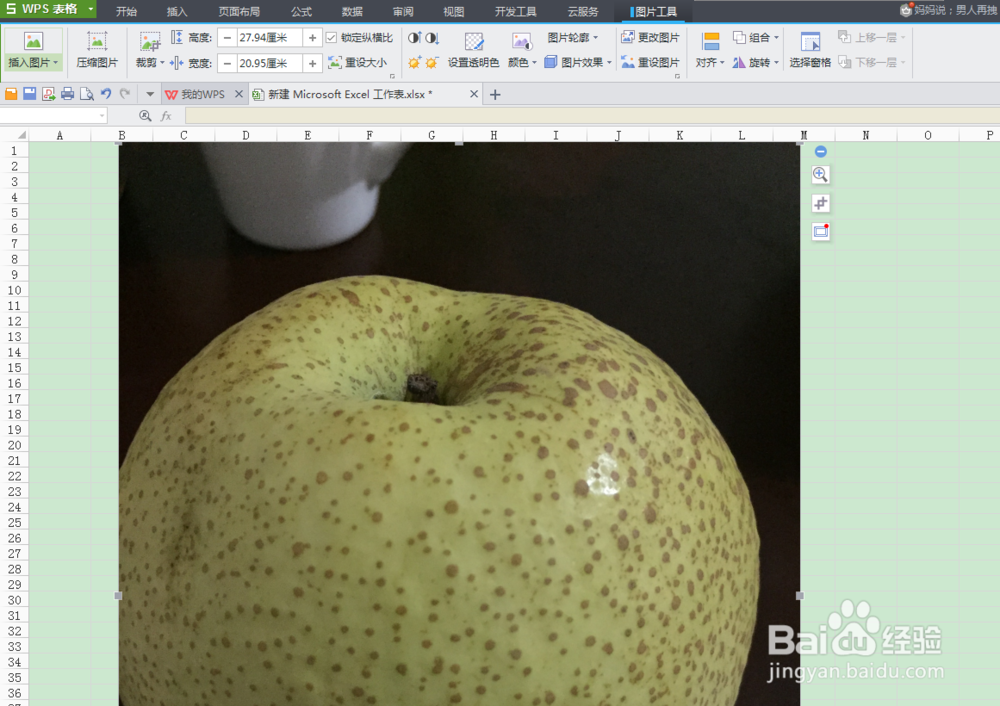Click the Compress Picture (压缩图片) icon
This screenshot has height=706, width=1000.
click(x=97, y=41)
